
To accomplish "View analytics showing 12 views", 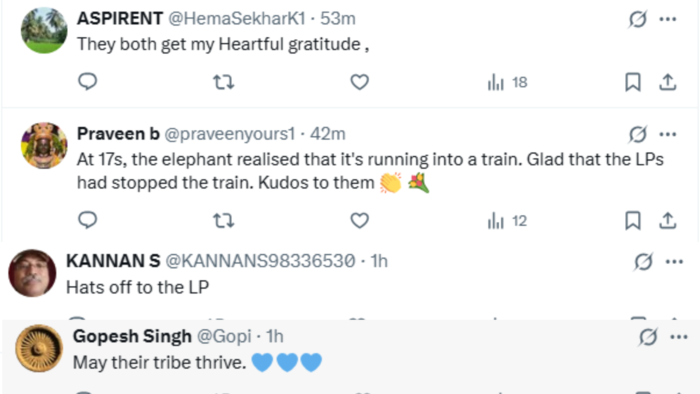I will pyautogui.click(x=508, y=221).
